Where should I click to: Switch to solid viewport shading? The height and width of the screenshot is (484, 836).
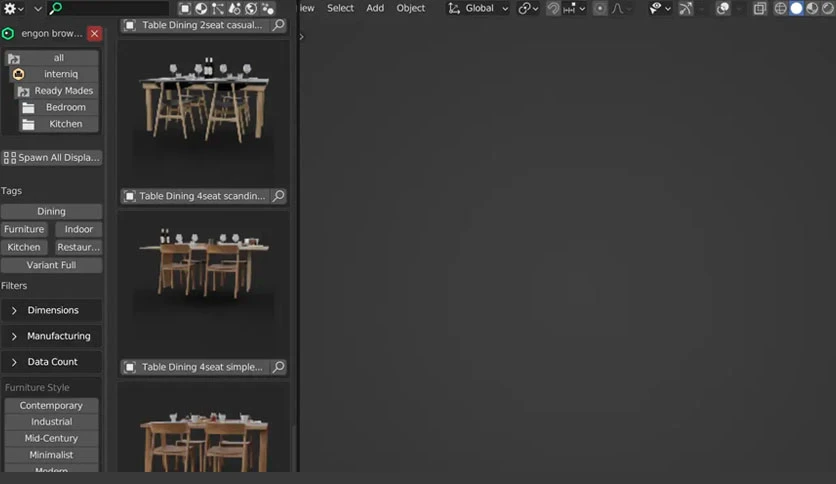[x=797, y=9]
